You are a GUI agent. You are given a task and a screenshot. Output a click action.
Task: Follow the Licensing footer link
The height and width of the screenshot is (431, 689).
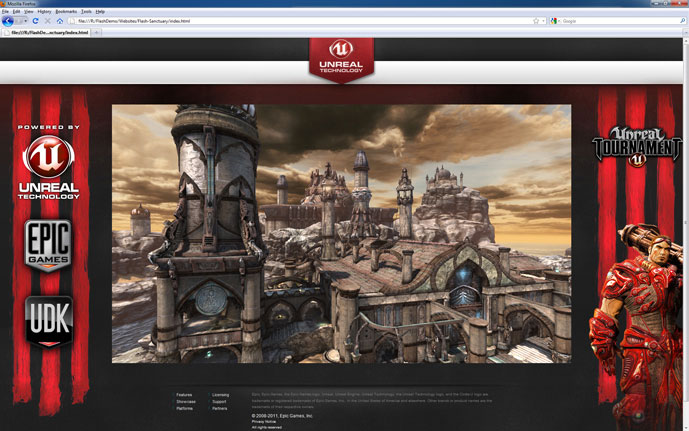[220, 395]
